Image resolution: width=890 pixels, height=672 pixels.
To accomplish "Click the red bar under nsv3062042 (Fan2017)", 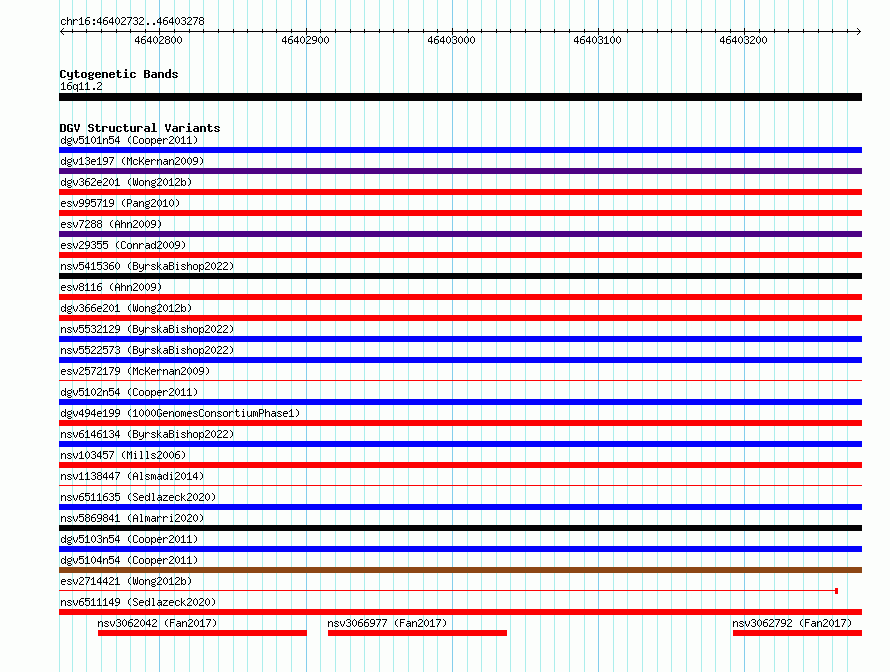I will click(x=202, y=633).
